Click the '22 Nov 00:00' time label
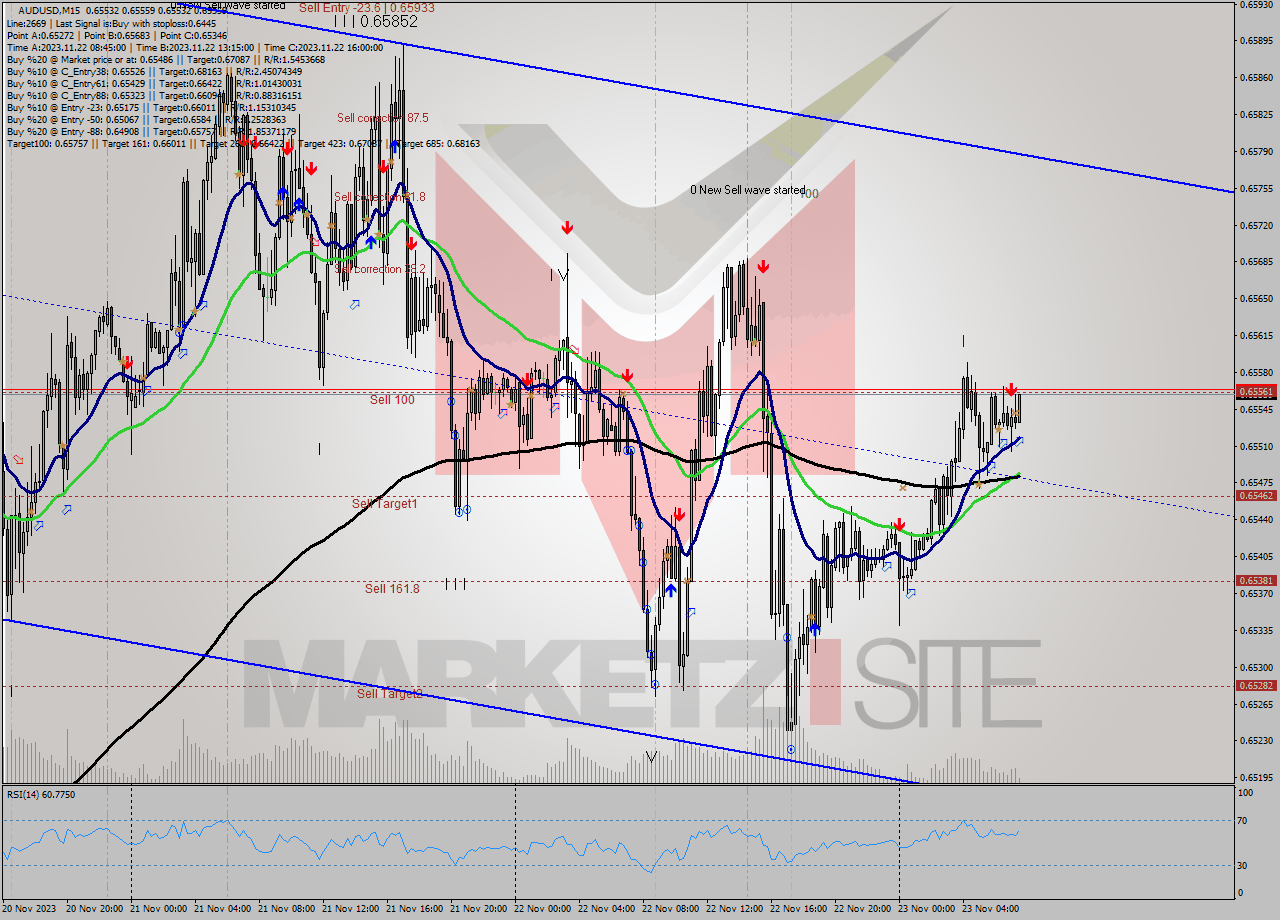The height and width of the screenshot is (920, 1280). [544, 909]
